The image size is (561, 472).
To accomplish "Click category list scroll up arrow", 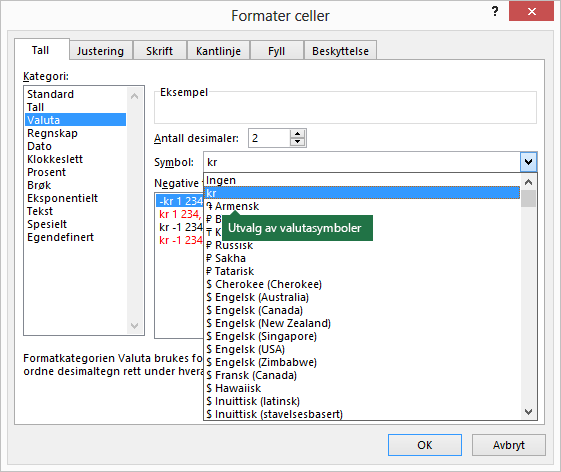I will (x=135, y=96).
